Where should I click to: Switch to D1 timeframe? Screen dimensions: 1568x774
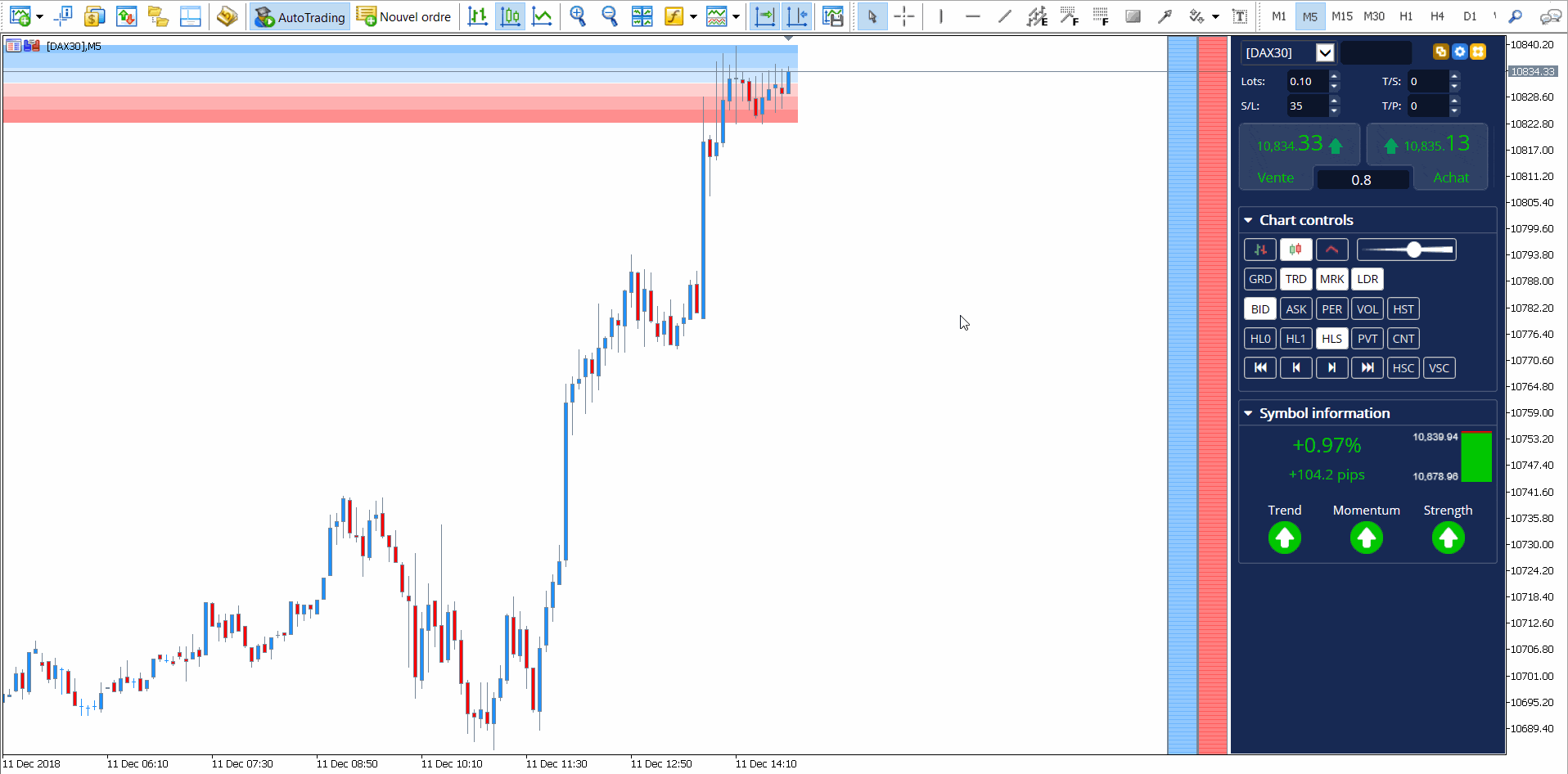[1470, 16]
